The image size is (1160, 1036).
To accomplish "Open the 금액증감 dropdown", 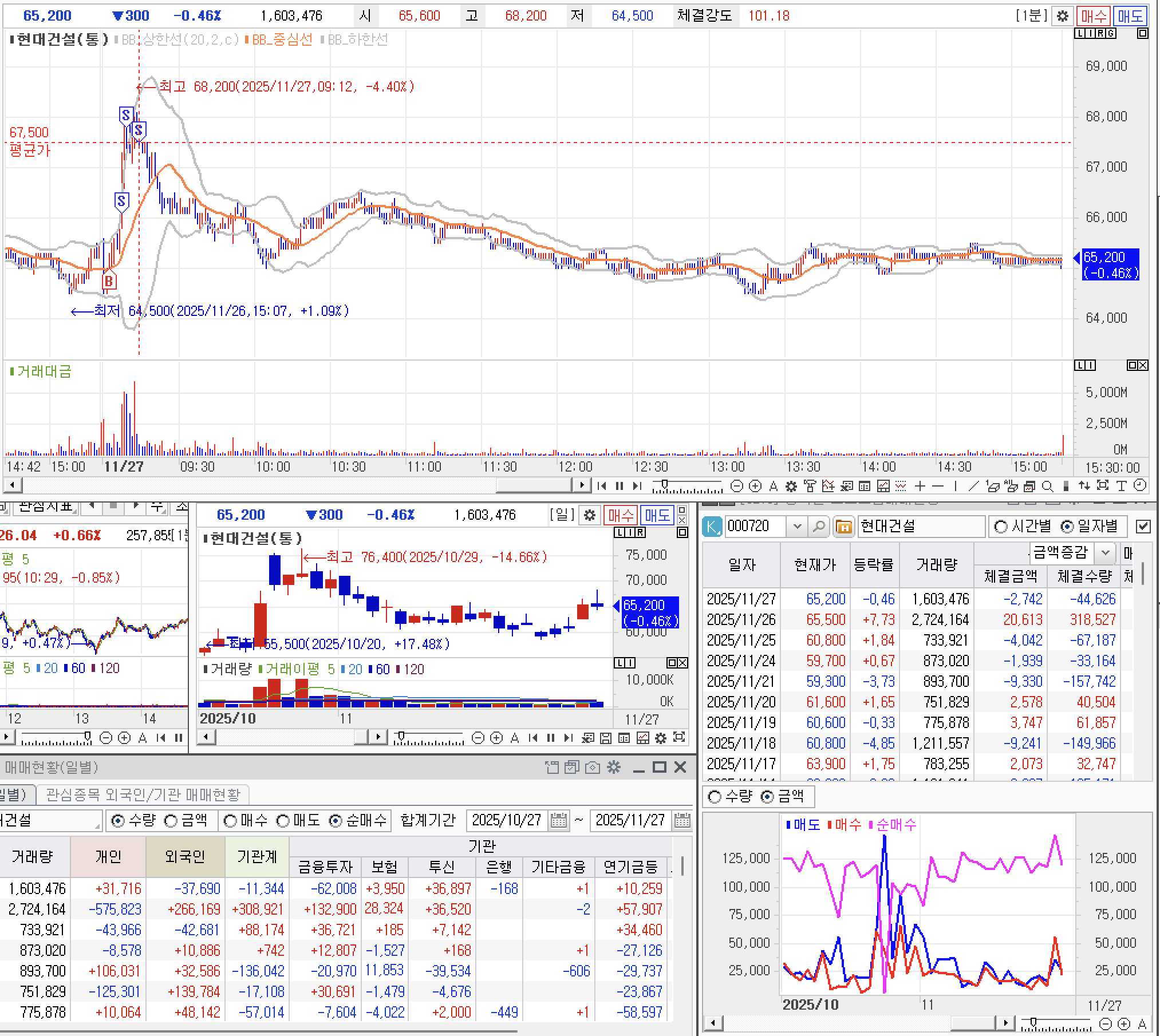I will click(x=1105, y=552).
